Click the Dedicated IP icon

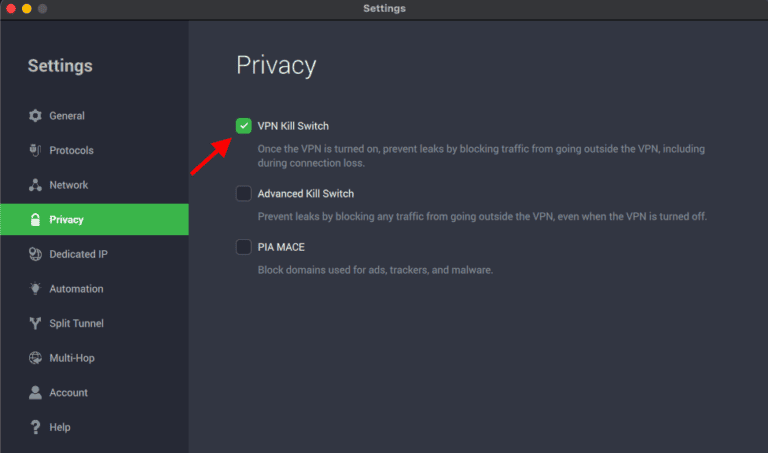coord(35,254)
